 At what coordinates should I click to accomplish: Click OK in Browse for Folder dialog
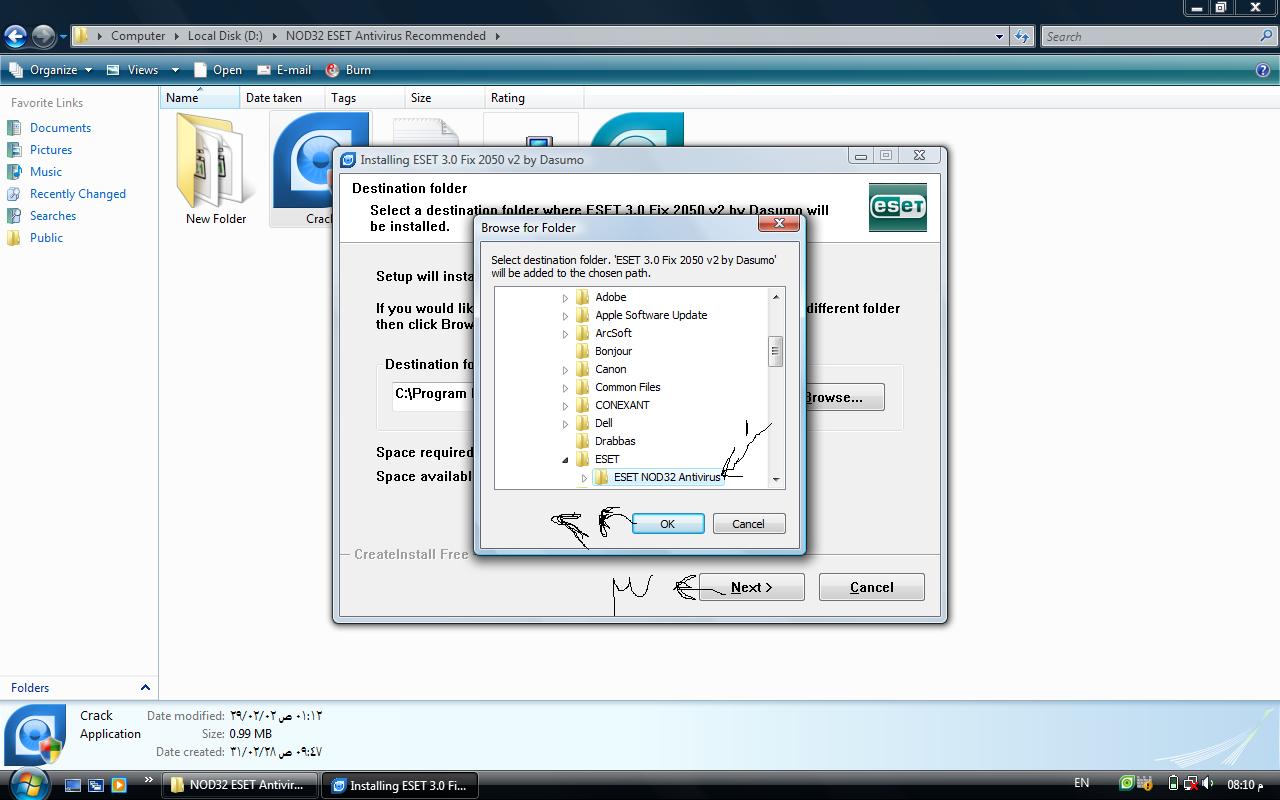(667, 524)
